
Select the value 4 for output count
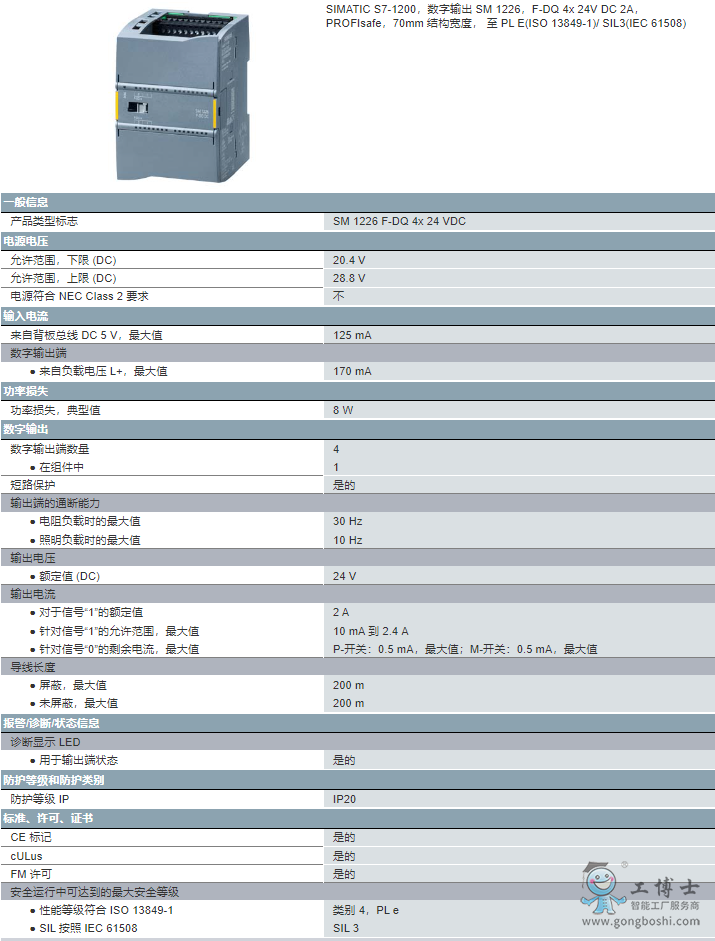336,449
